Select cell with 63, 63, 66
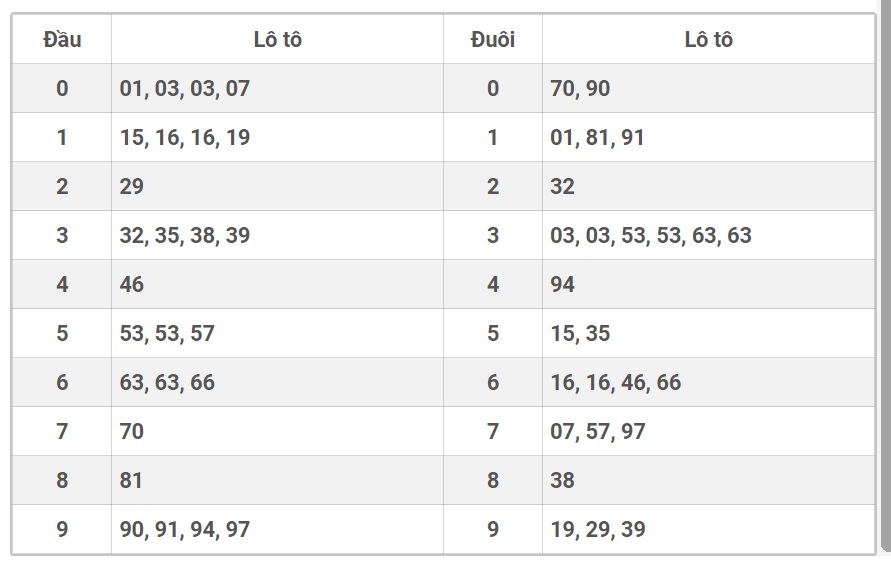Viewport: 891px width, 563px height. click(277, 382)
